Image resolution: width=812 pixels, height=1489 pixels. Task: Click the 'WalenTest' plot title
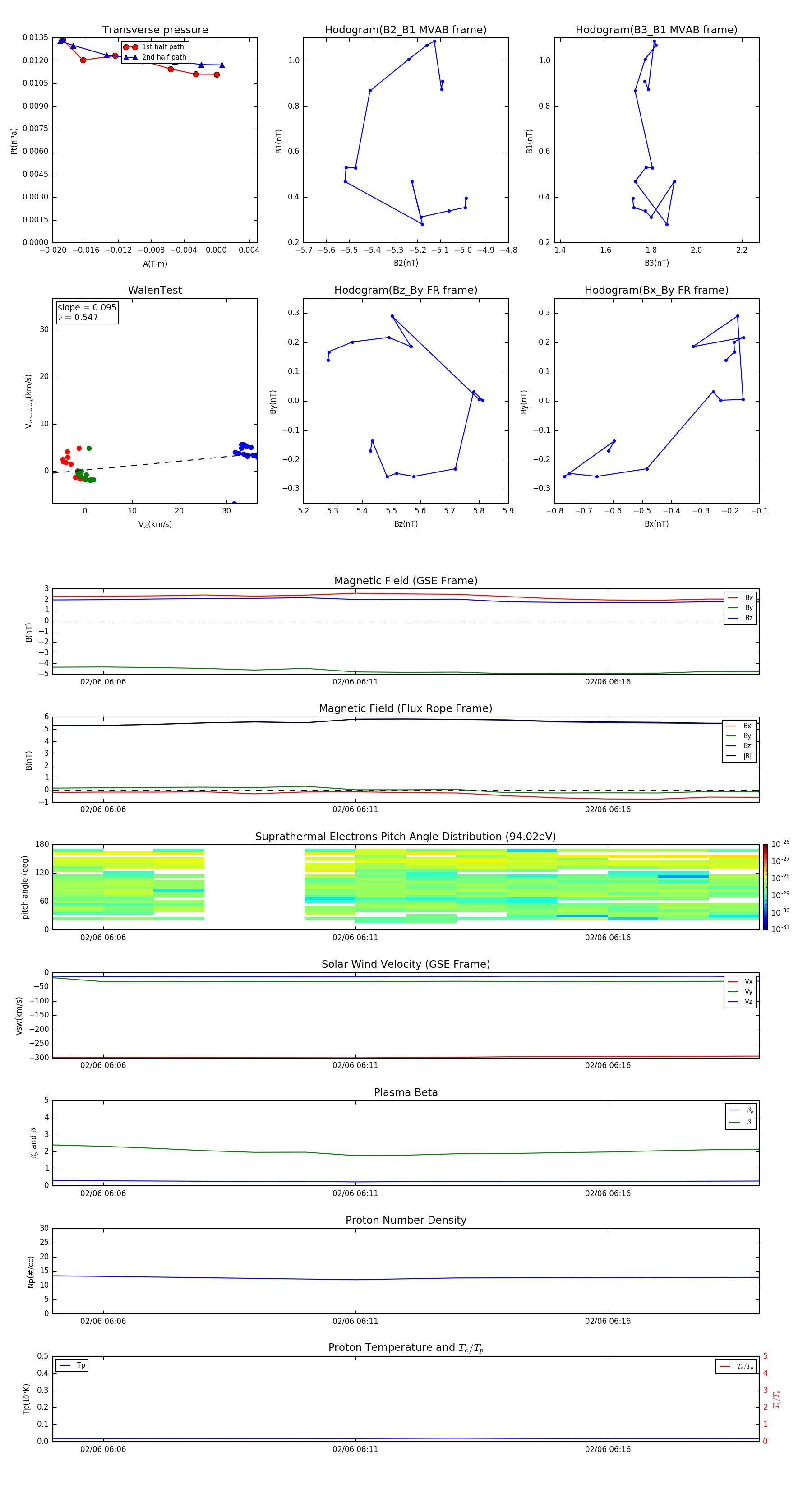(155, 290)
